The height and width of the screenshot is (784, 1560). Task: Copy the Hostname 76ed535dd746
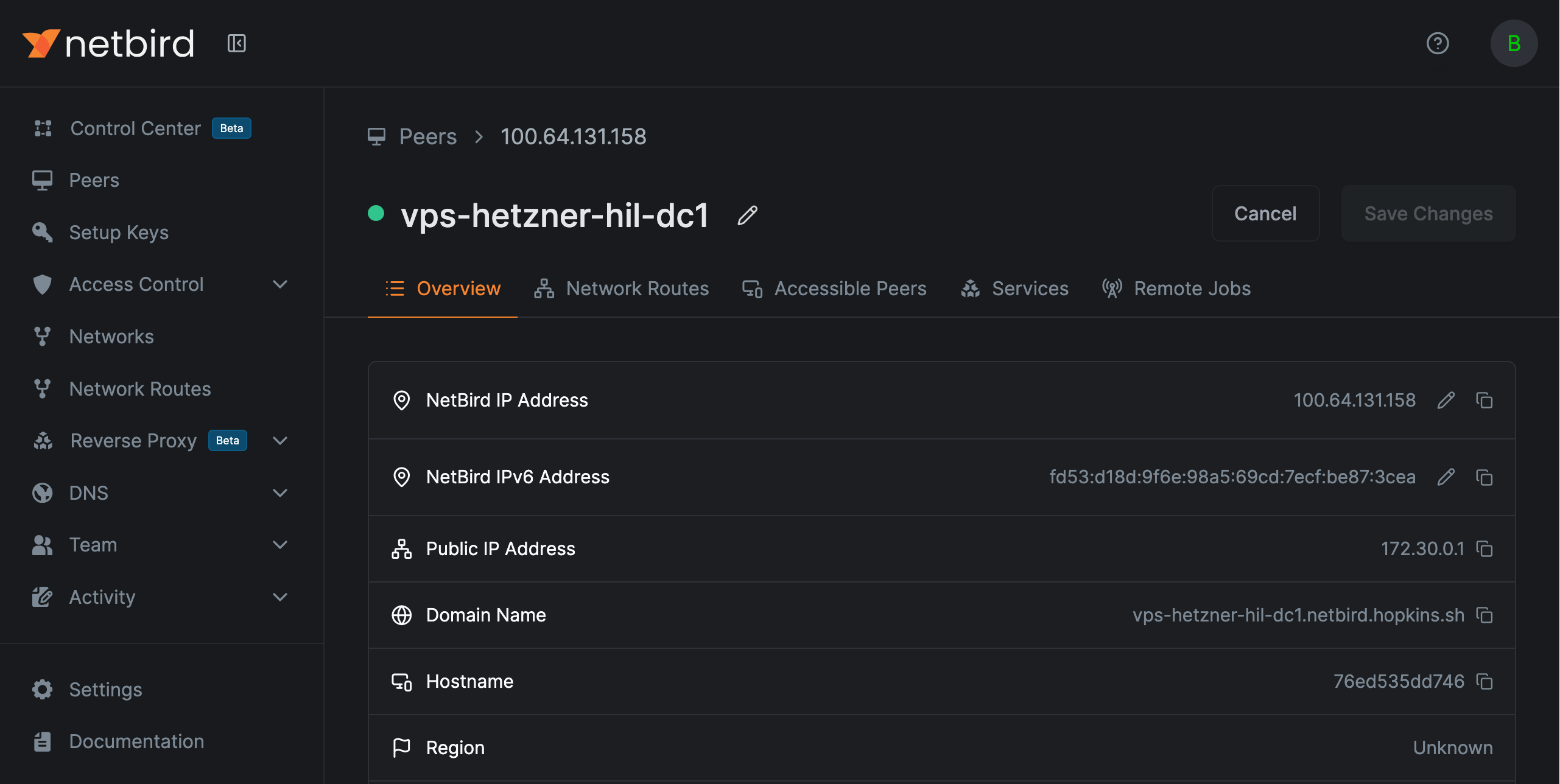(1484, 681)
